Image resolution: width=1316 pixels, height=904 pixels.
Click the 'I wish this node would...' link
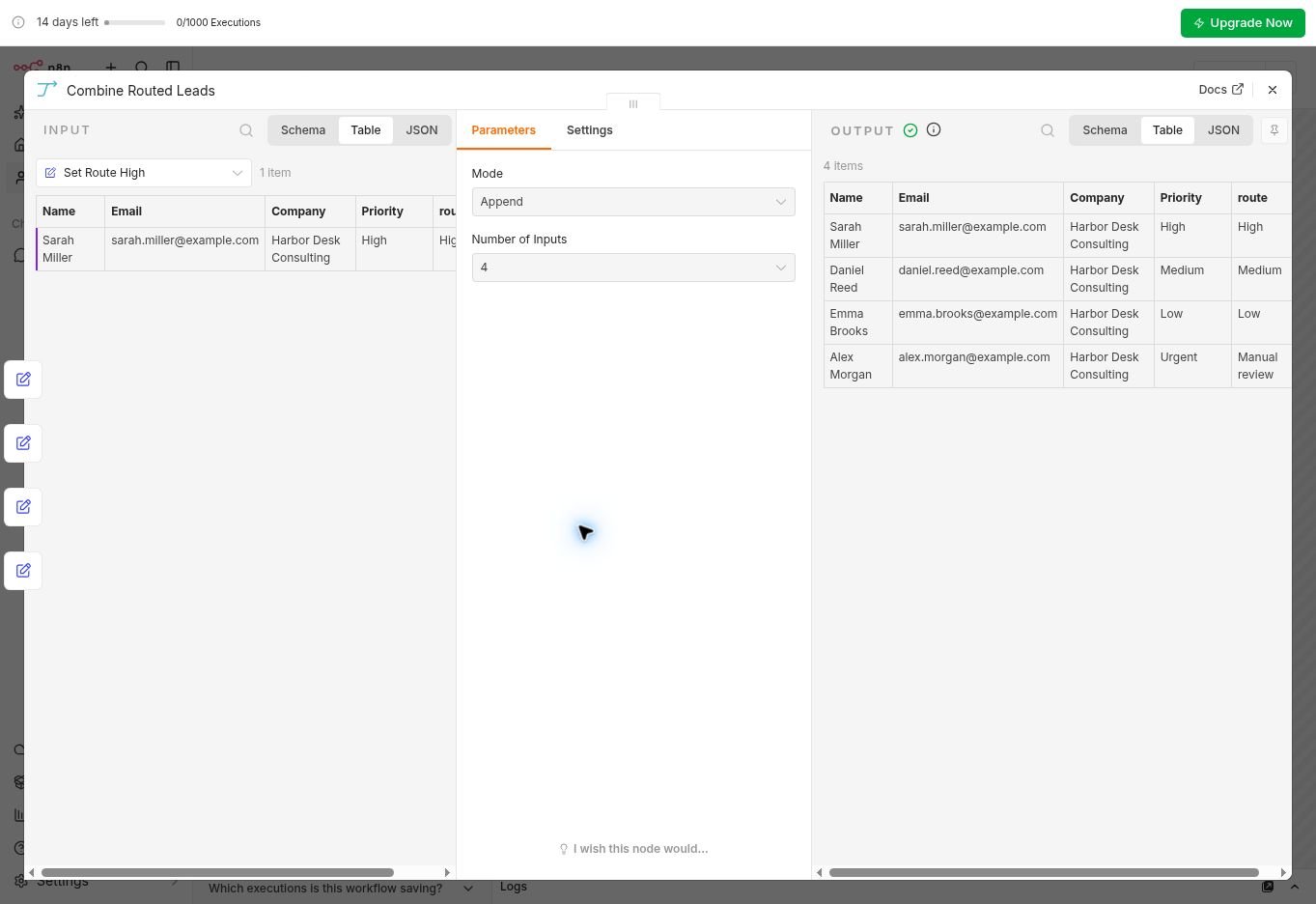click(x=633, y=849)
